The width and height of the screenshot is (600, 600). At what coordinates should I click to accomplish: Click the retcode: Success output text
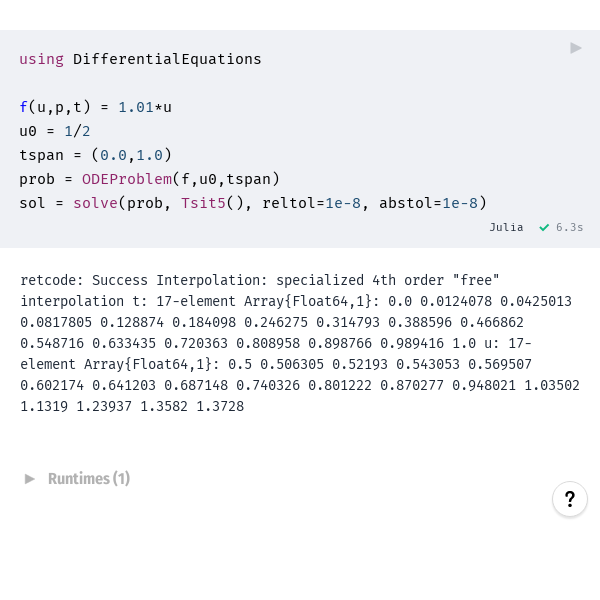tap(84, 280)
